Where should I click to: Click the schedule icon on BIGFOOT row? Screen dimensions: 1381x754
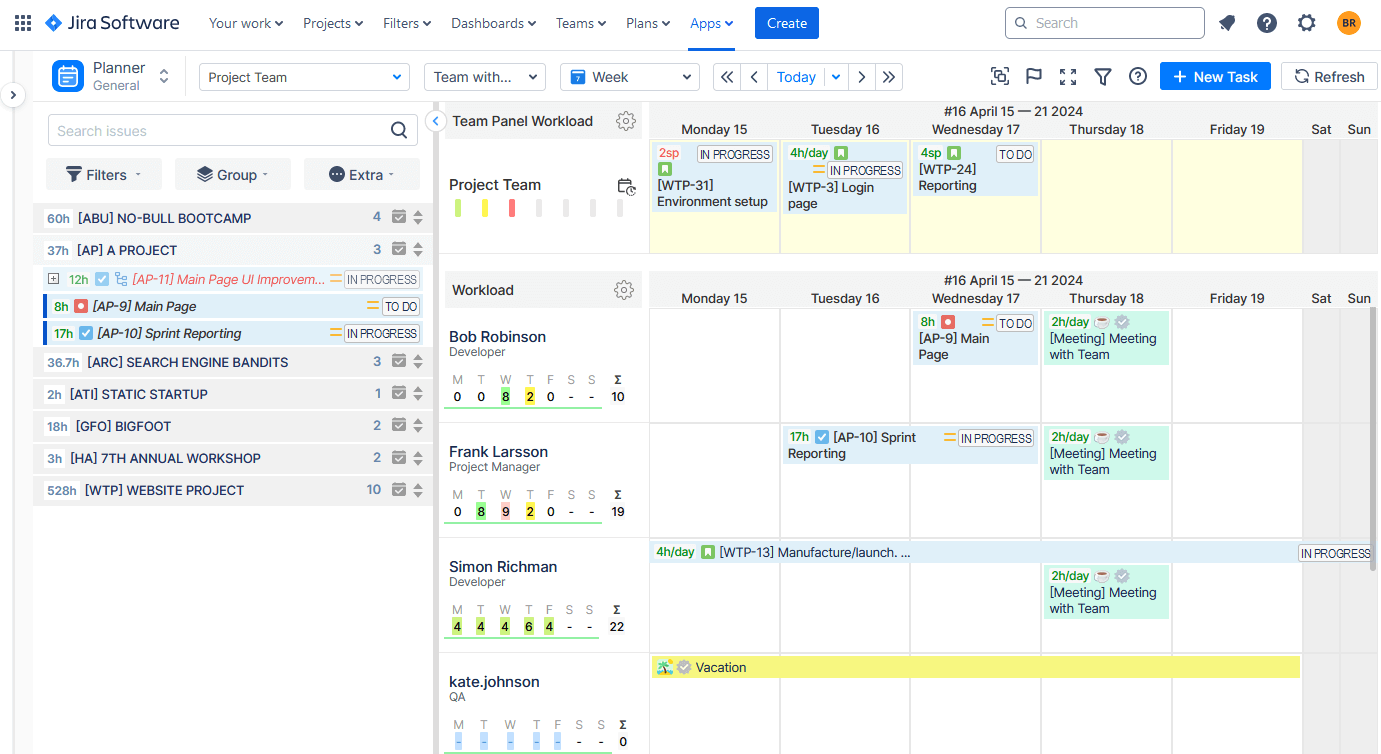pyautogui.click(x=399, y=425)
